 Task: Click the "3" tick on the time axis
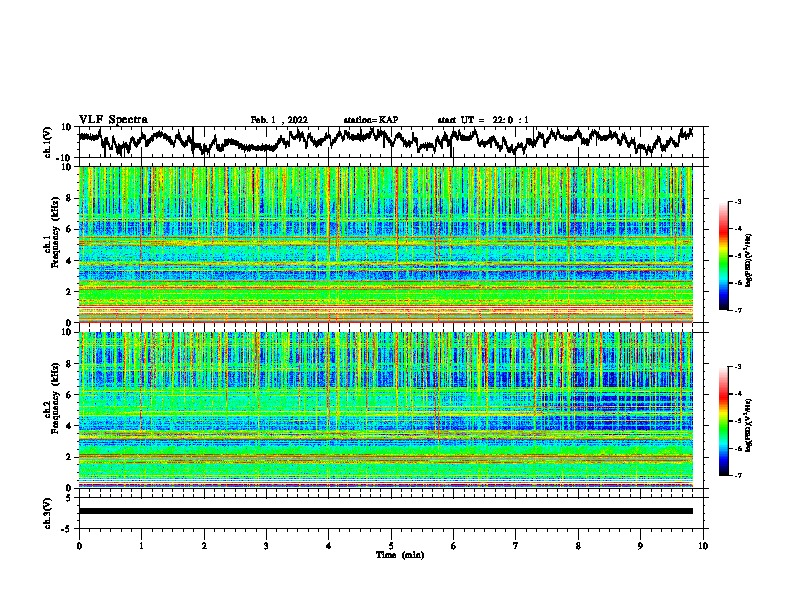pos(266,546)
